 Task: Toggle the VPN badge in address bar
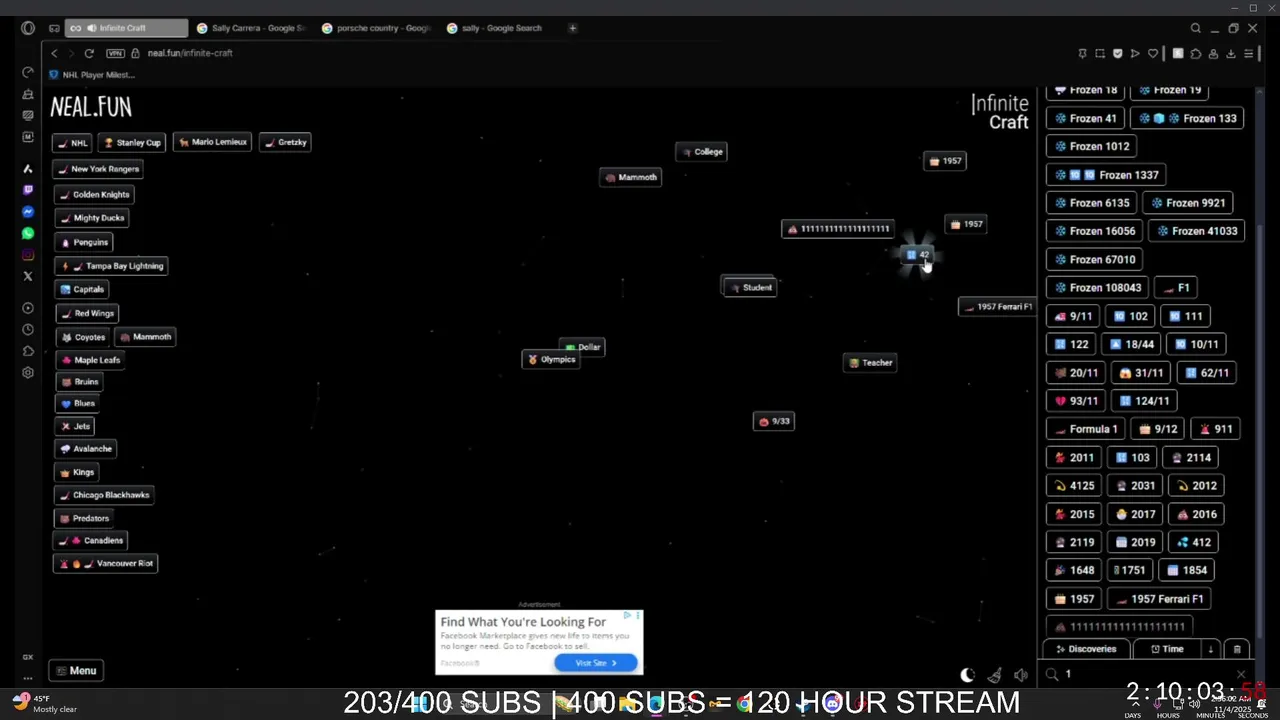coord(115,53)
